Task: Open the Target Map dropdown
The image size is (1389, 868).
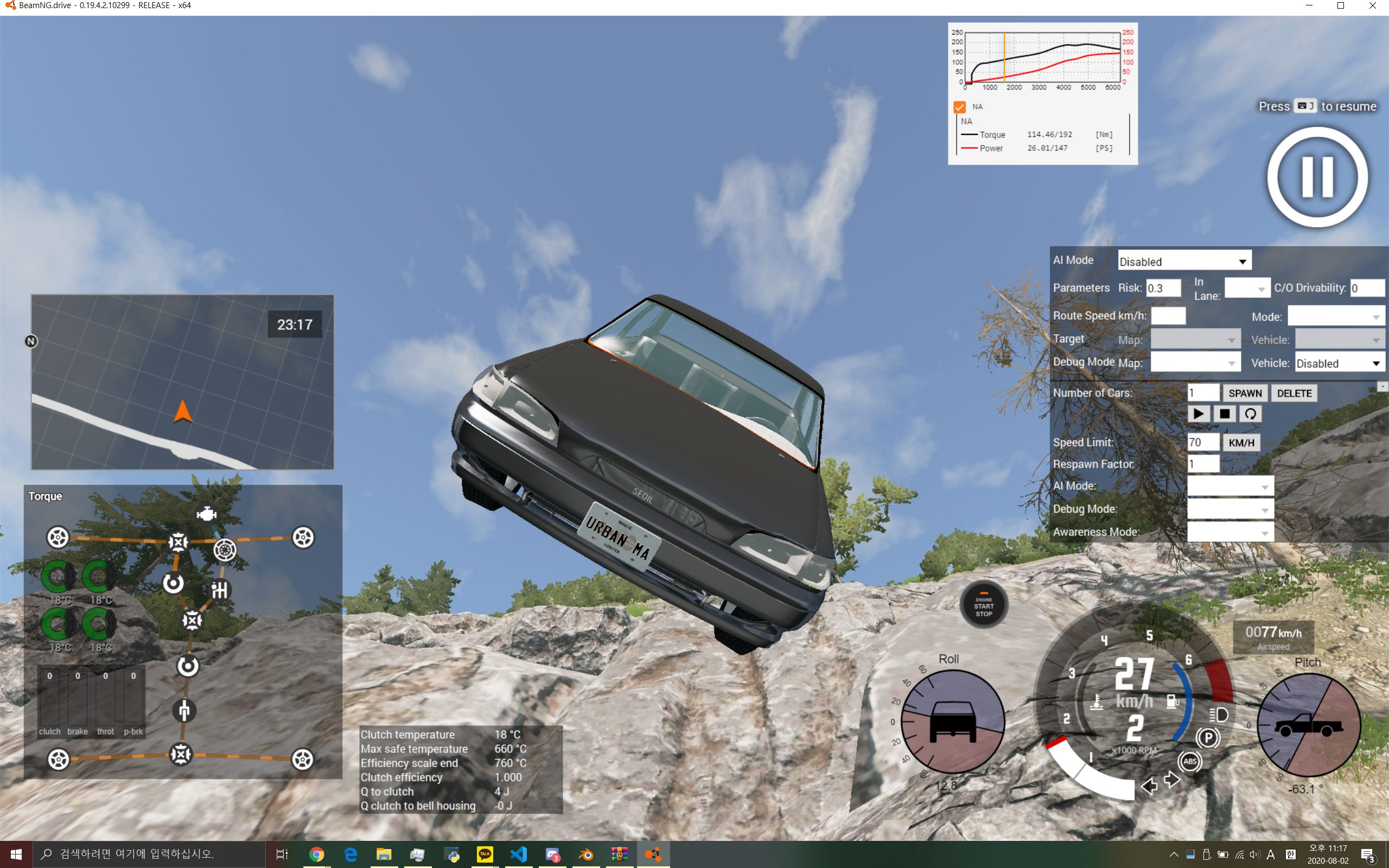Action: coord(1196,339)
